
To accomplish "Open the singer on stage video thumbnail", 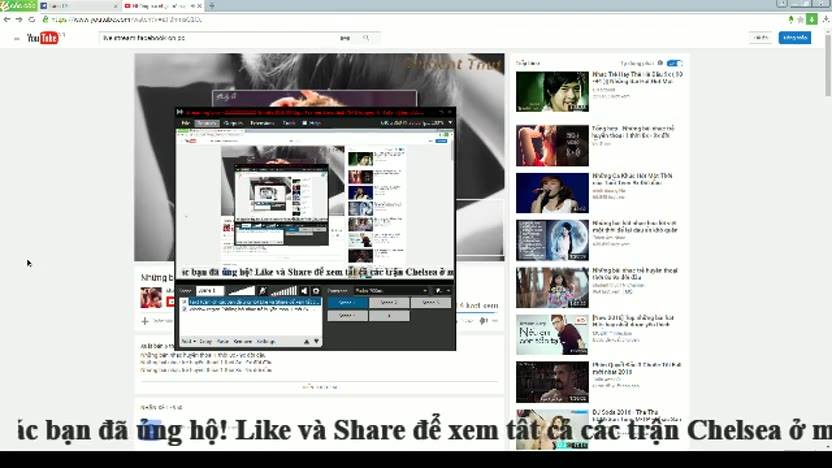I will 552,193.
